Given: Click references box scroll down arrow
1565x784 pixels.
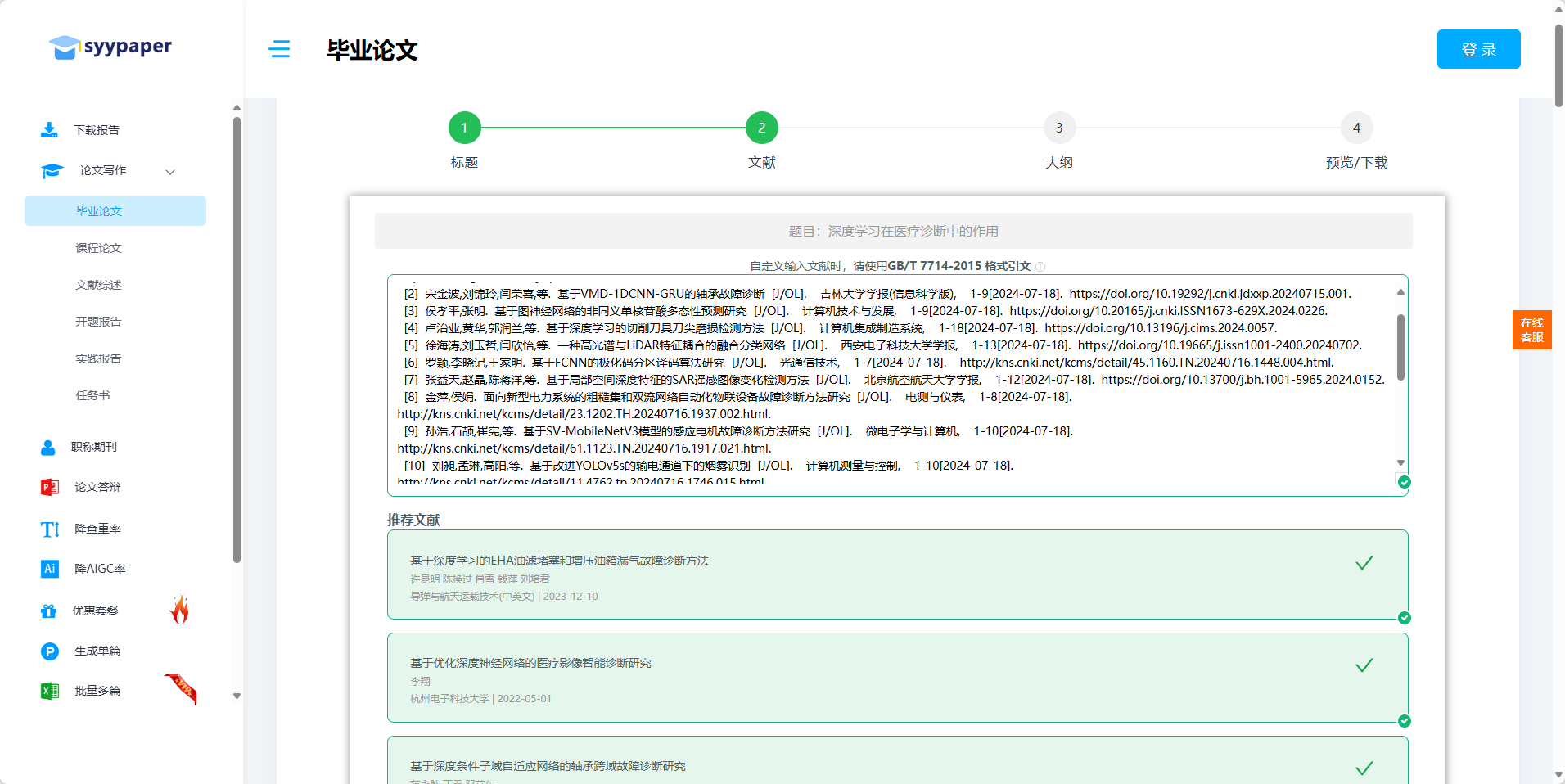Looking at the screenshot, I should [1400, 463].
